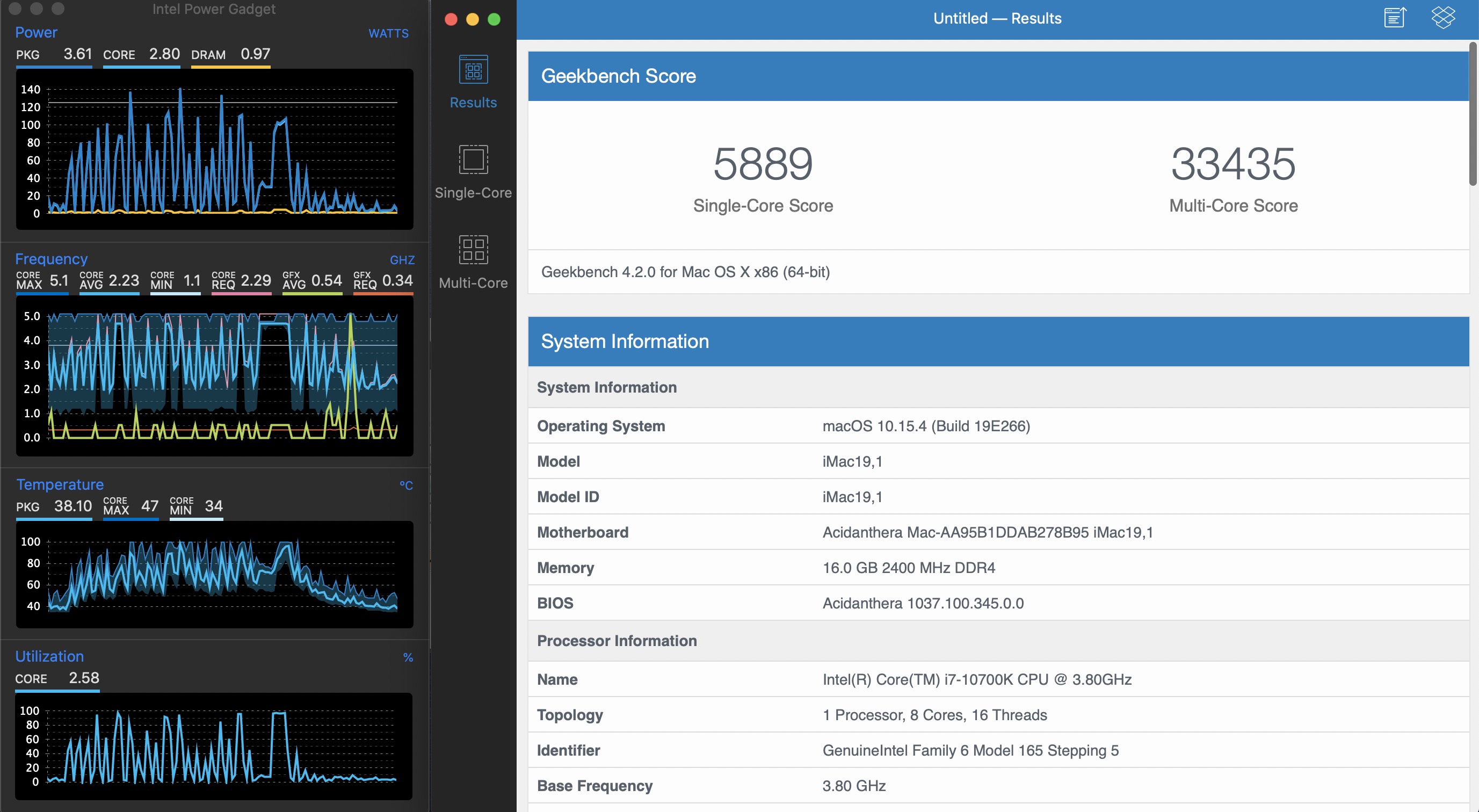Screen dimensions: 1479x812
Task: Click the Power section heading
Action: point(36,32)
